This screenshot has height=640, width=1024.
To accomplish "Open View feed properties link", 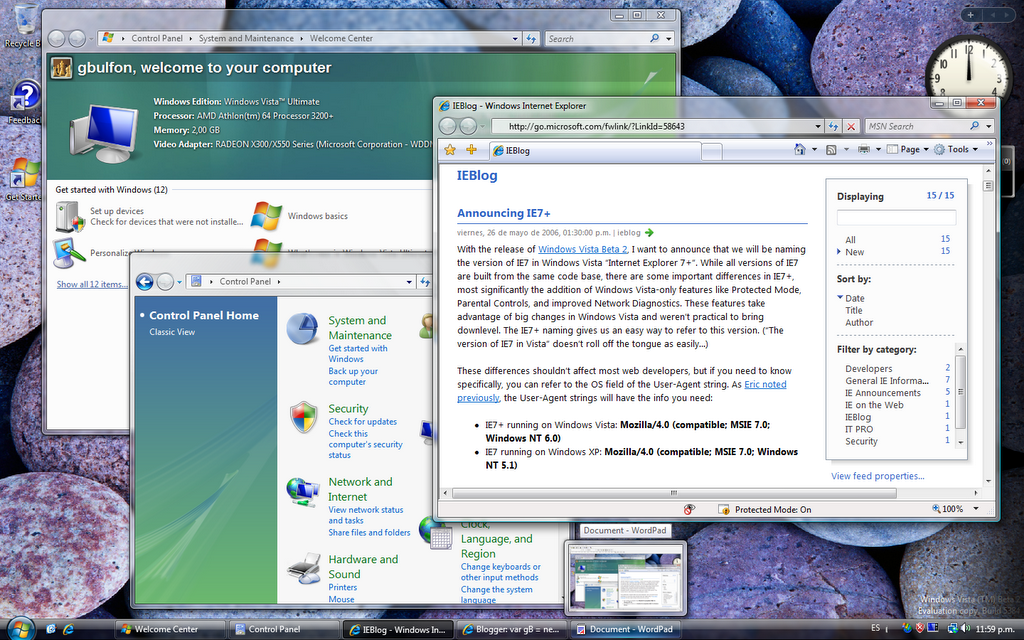I will [x=878, y=476].
